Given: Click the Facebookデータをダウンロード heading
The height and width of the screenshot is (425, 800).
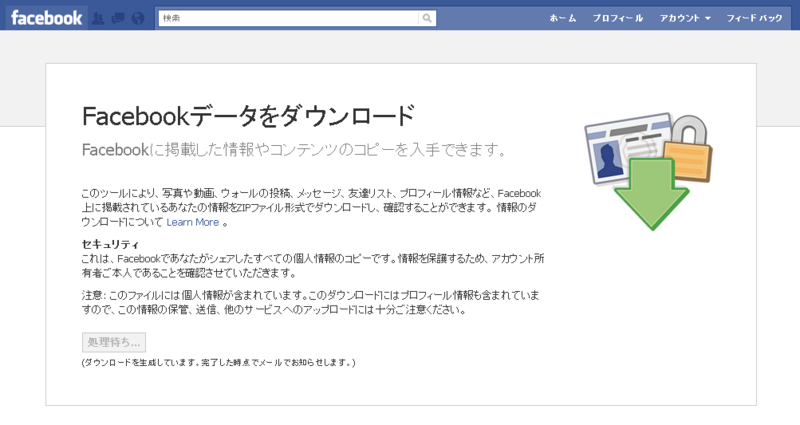Looking at the screenshot, I should pos(248,116).
